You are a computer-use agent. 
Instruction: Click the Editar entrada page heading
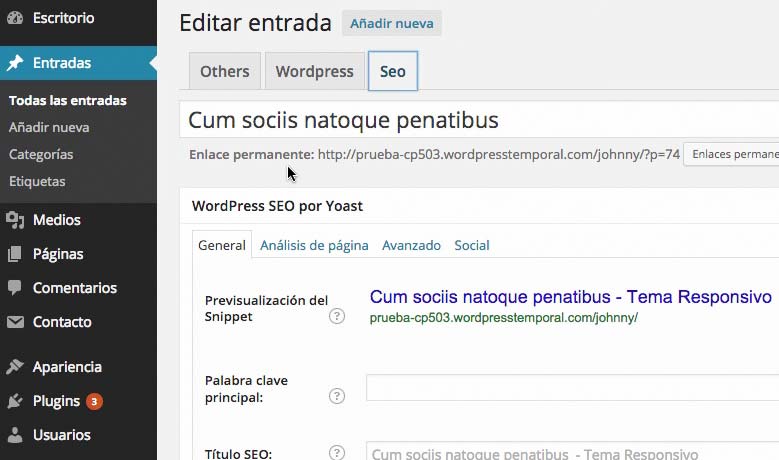pos(255,23)
